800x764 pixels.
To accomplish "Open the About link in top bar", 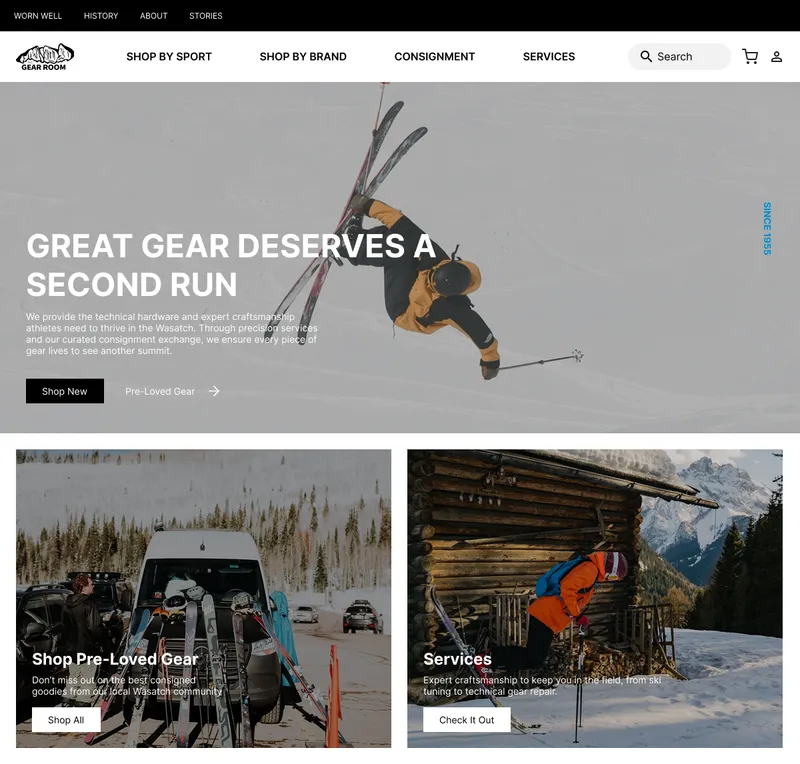I will pos(154,16).
